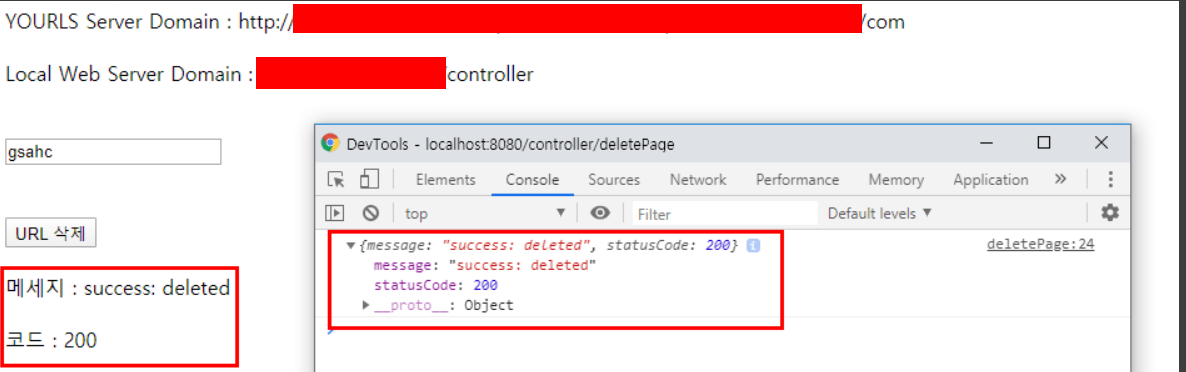Open the Network tab

pyautogui.click(x=698, y=180)
